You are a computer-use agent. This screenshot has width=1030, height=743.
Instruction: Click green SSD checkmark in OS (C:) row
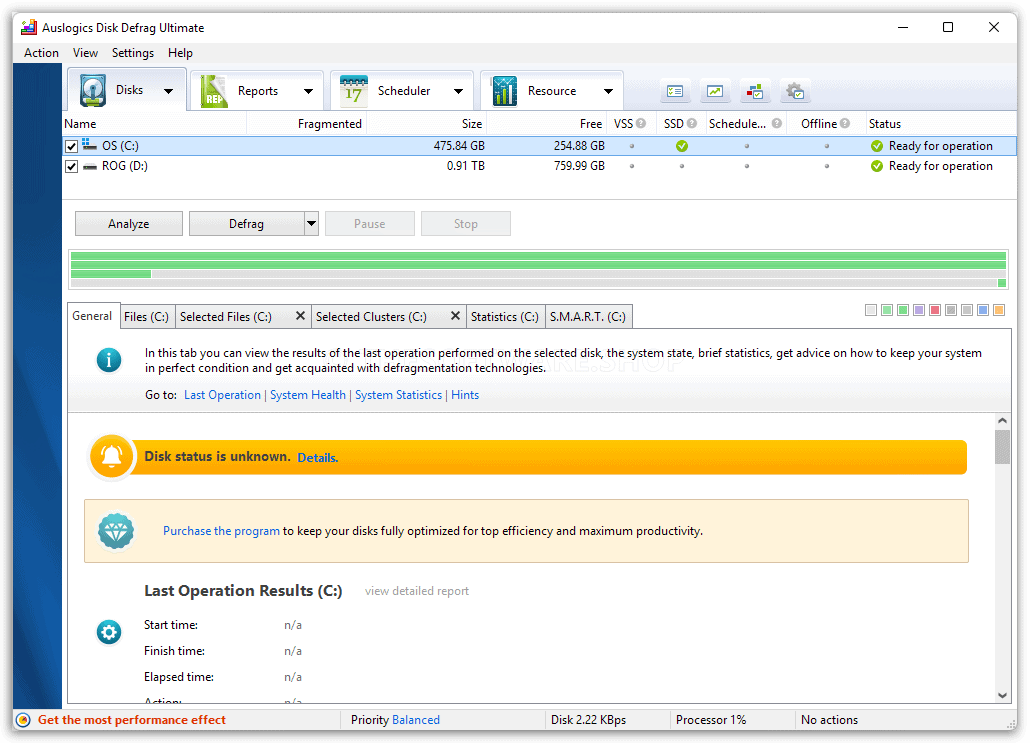[x=682, y=146]
